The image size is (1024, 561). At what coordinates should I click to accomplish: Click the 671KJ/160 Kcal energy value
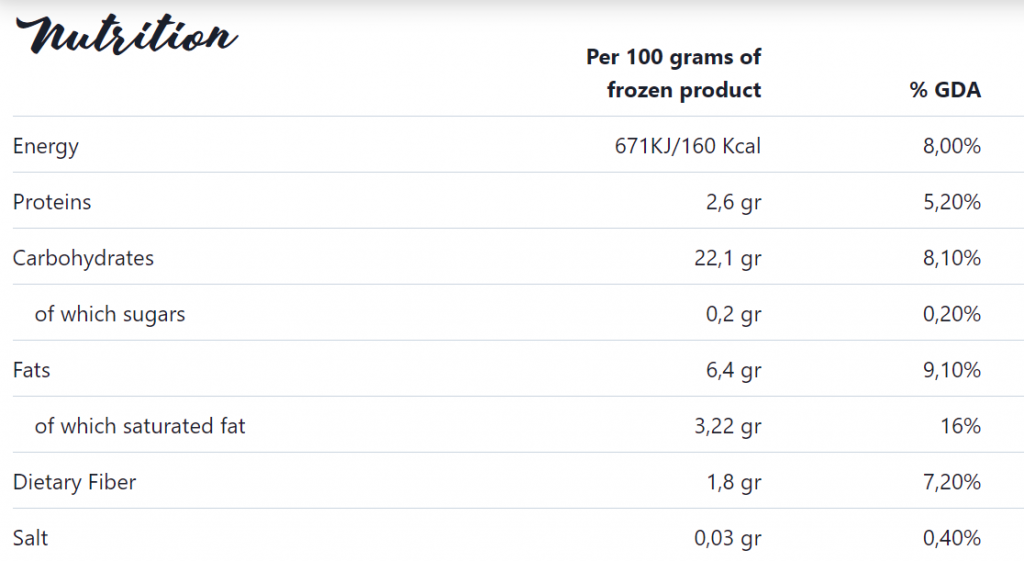[x=688, y=146]
